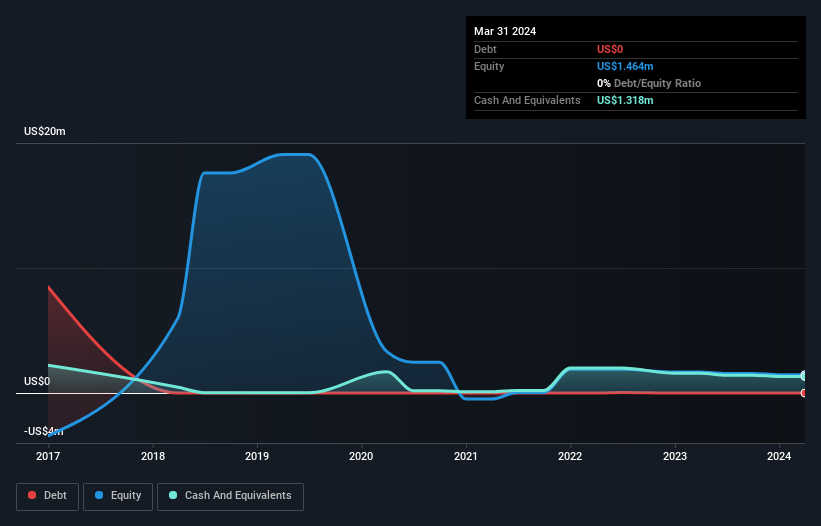
Task: Click the US$20m y-axis label
Action: point(45,131)
